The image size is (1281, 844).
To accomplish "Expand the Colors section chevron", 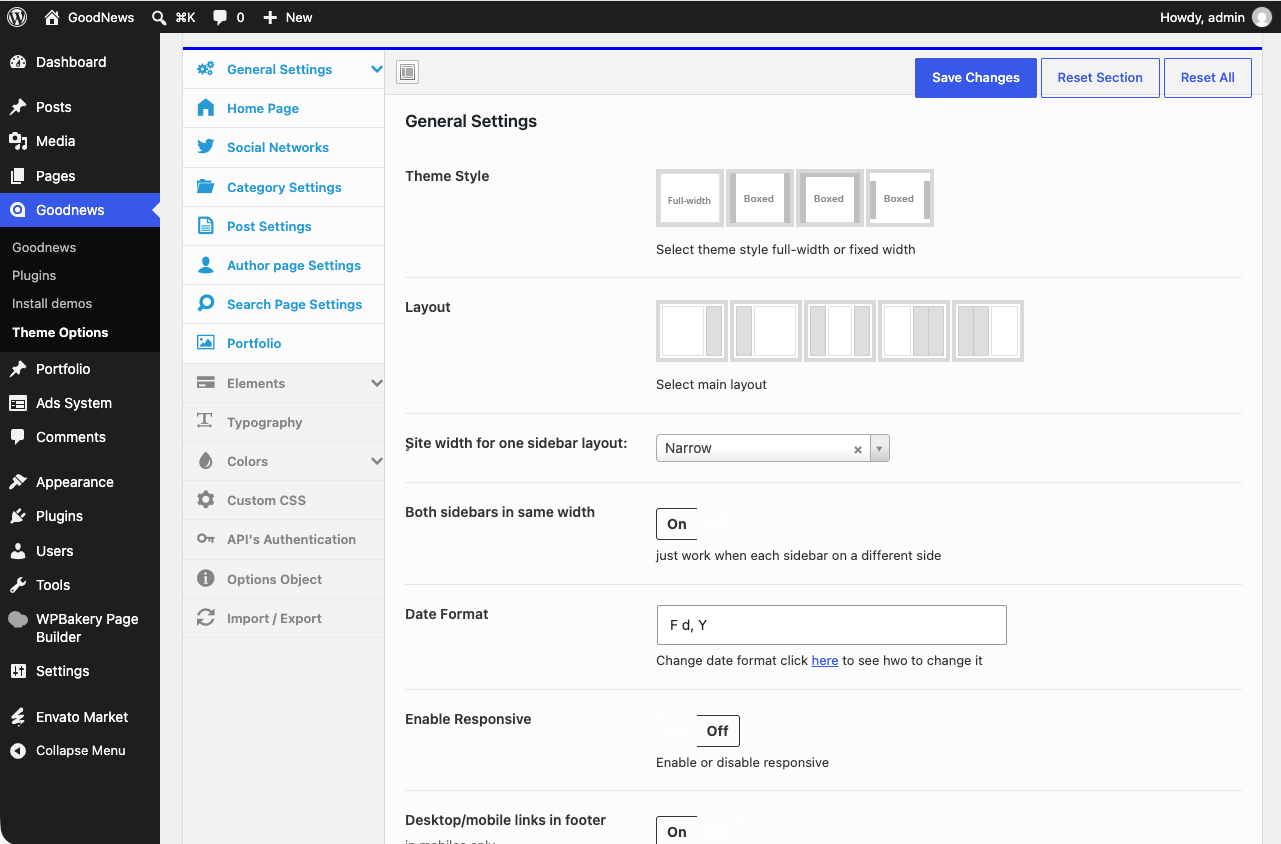I will (x=377, y=461).
